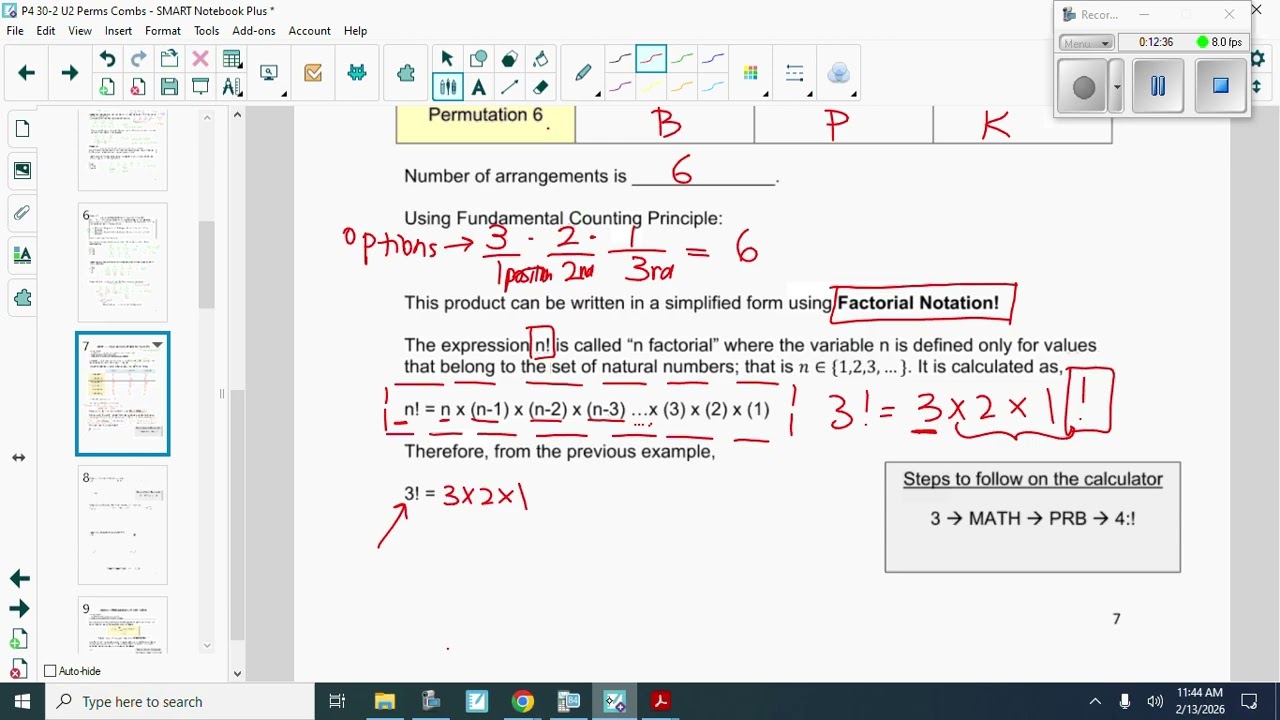Select the Pens tool
1280x720 pixels.
click(x=447, y=87)
